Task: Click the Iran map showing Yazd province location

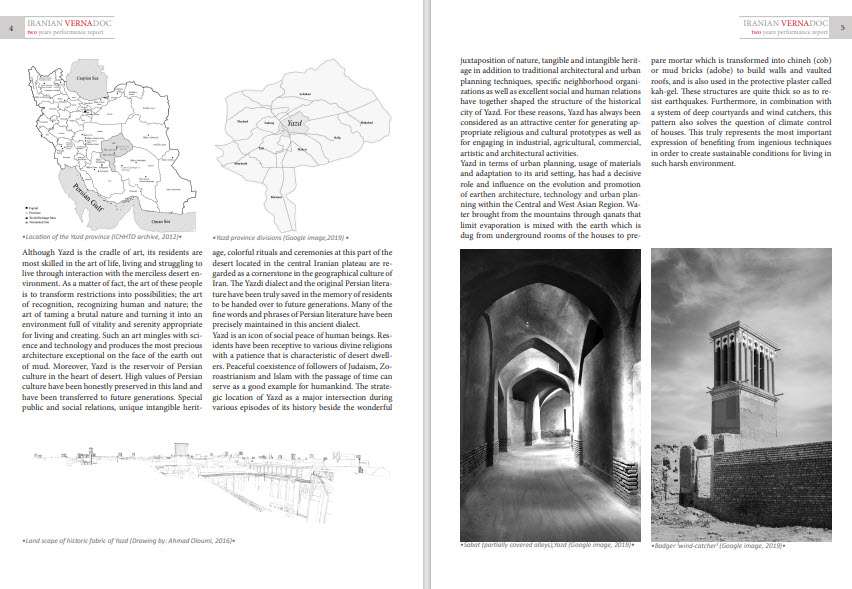Action: [111, 148]
